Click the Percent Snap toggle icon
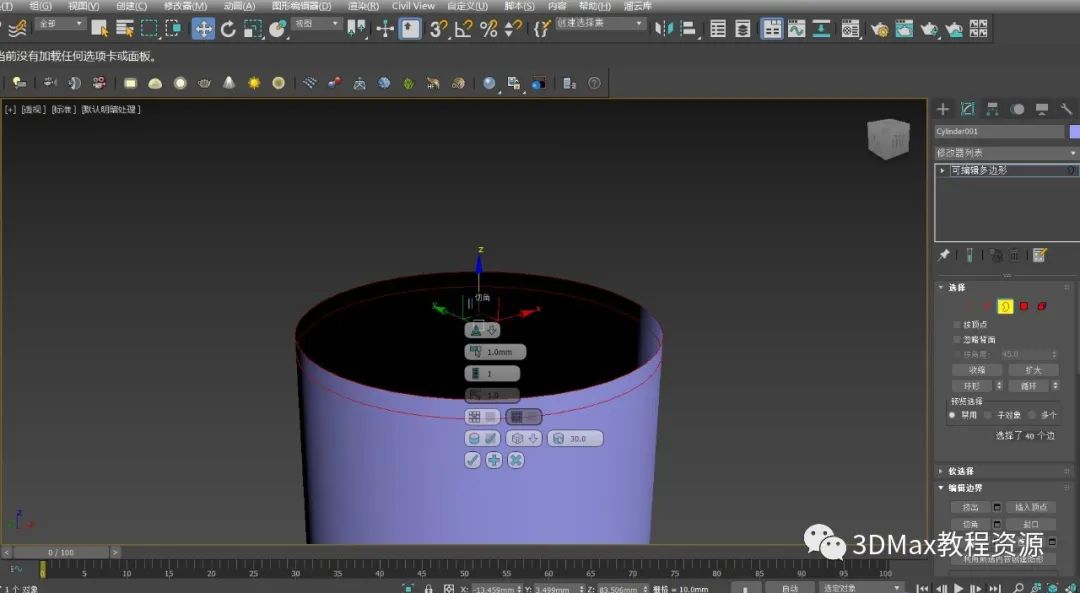Screen dimensions: 1080x593 (x=488, y=29)
